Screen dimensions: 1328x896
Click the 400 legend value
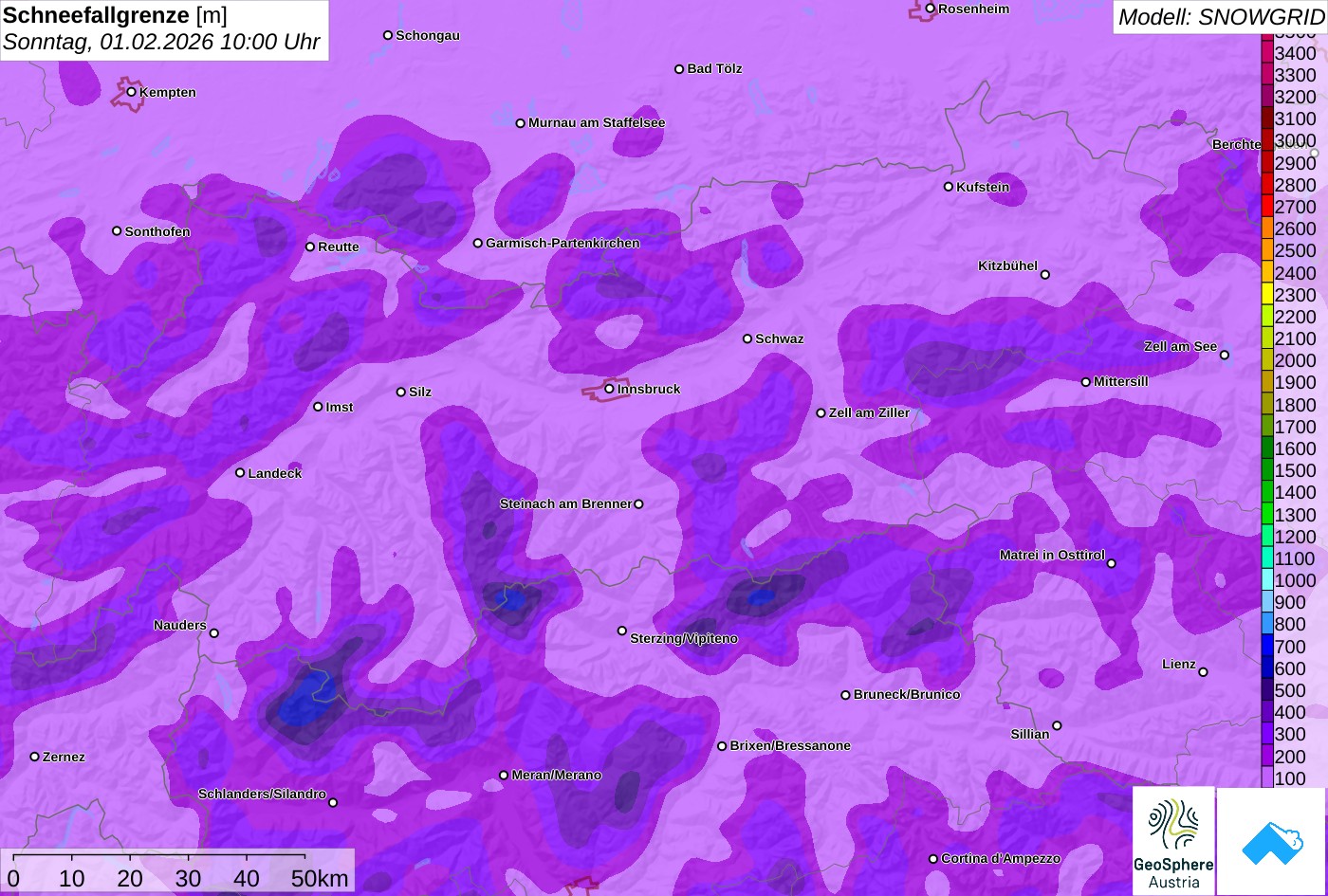[x=1290, y=712]
